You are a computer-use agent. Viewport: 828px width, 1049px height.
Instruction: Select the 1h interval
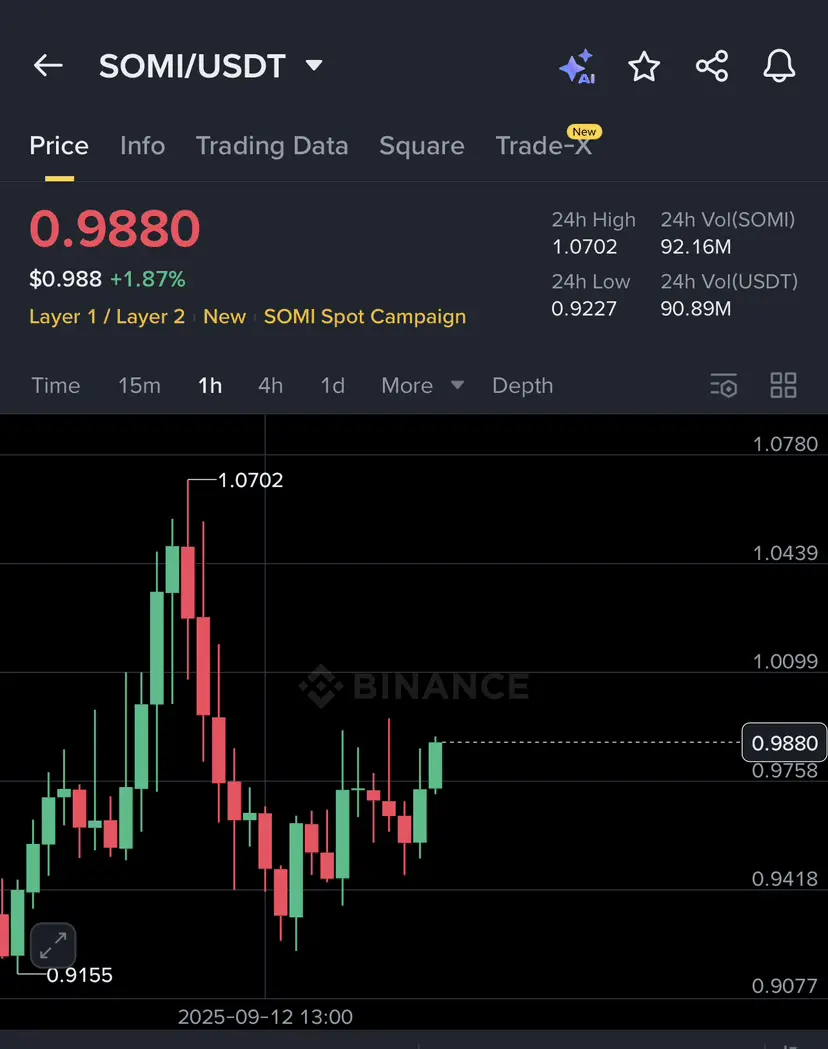(210, 385)
